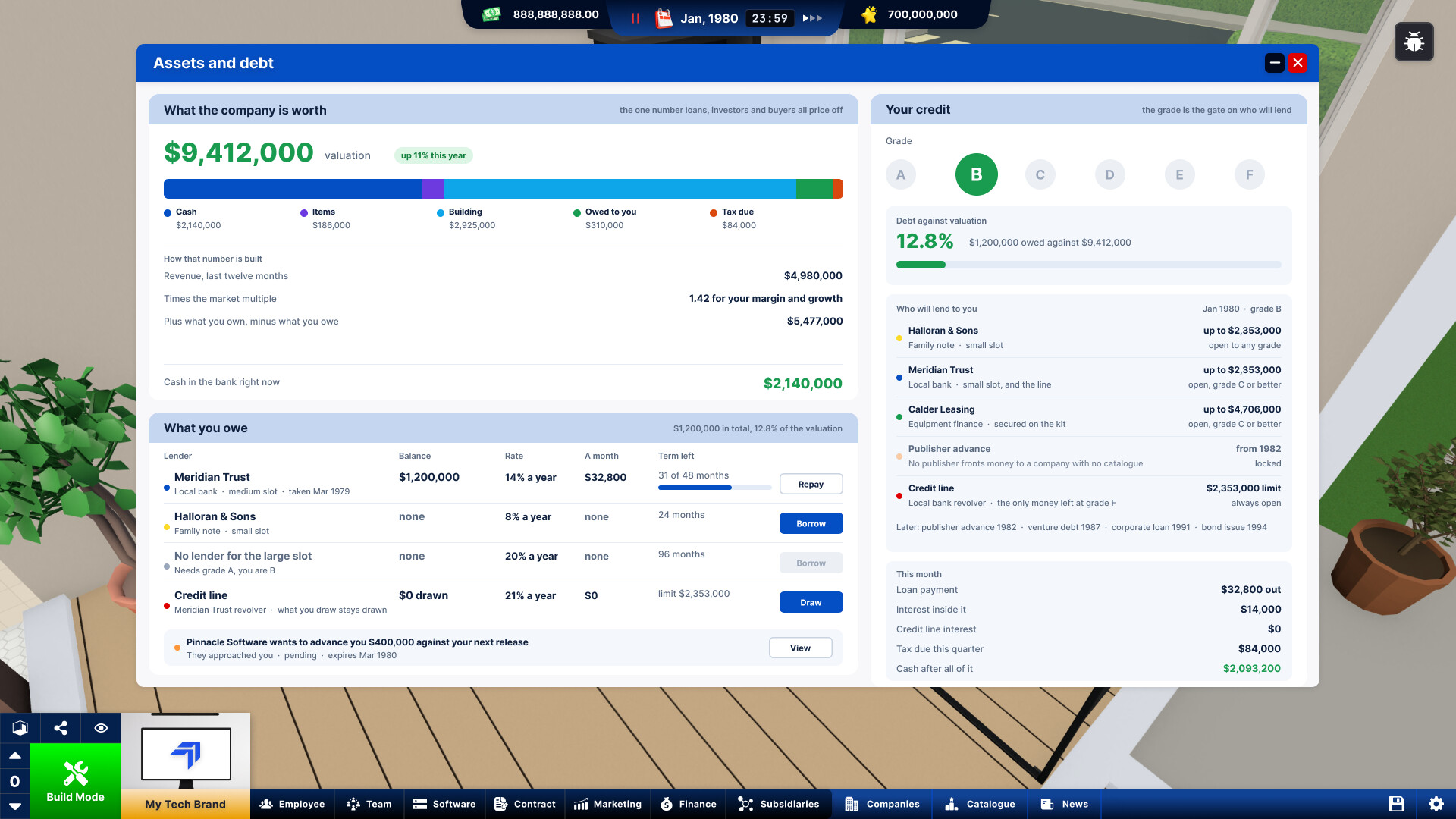Viewport: 1456px width, 819px height.
Task: Close the Assets and debt window
Action: pos(1298,63)
